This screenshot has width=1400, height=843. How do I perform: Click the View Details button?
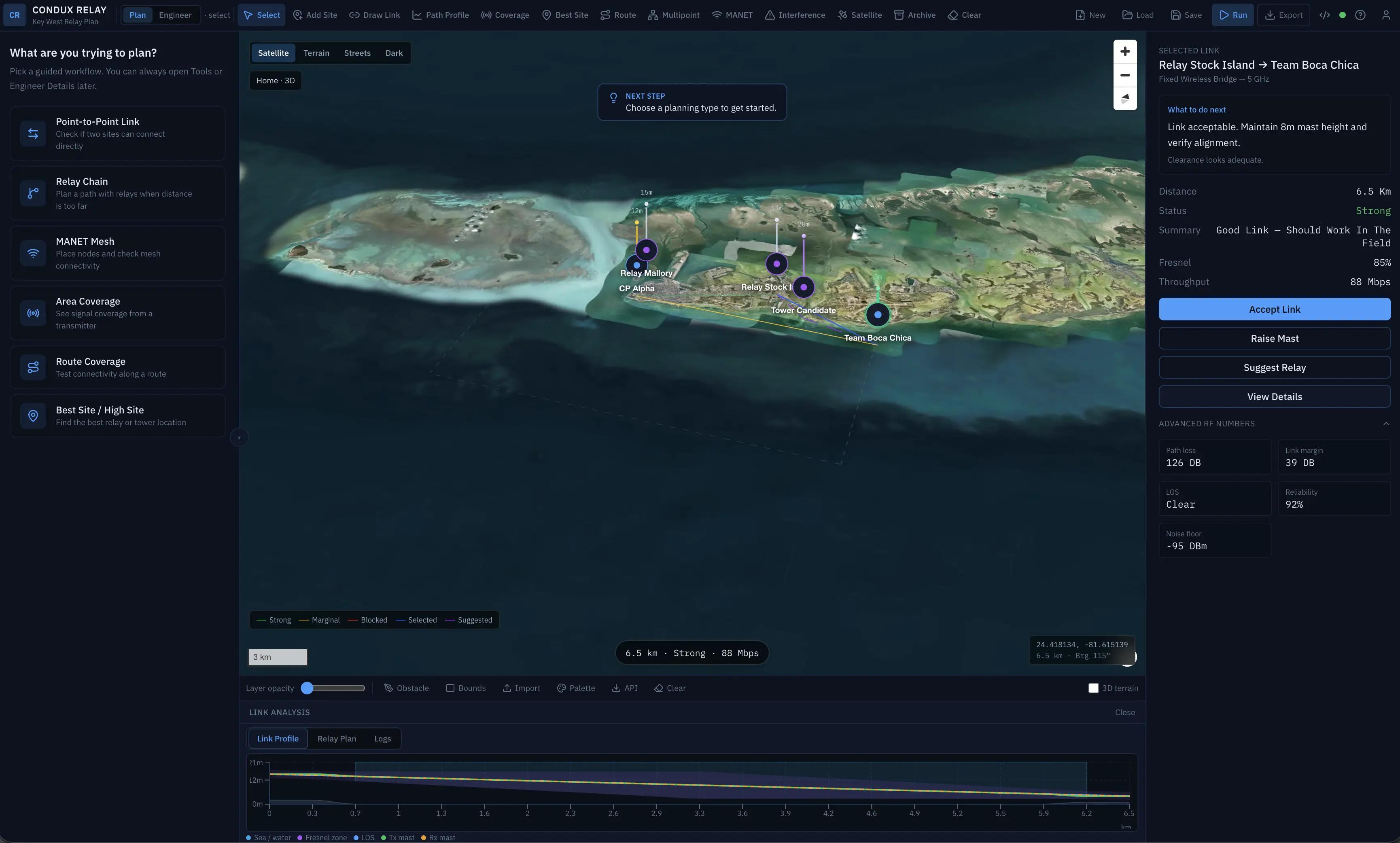coord(1275,396)
